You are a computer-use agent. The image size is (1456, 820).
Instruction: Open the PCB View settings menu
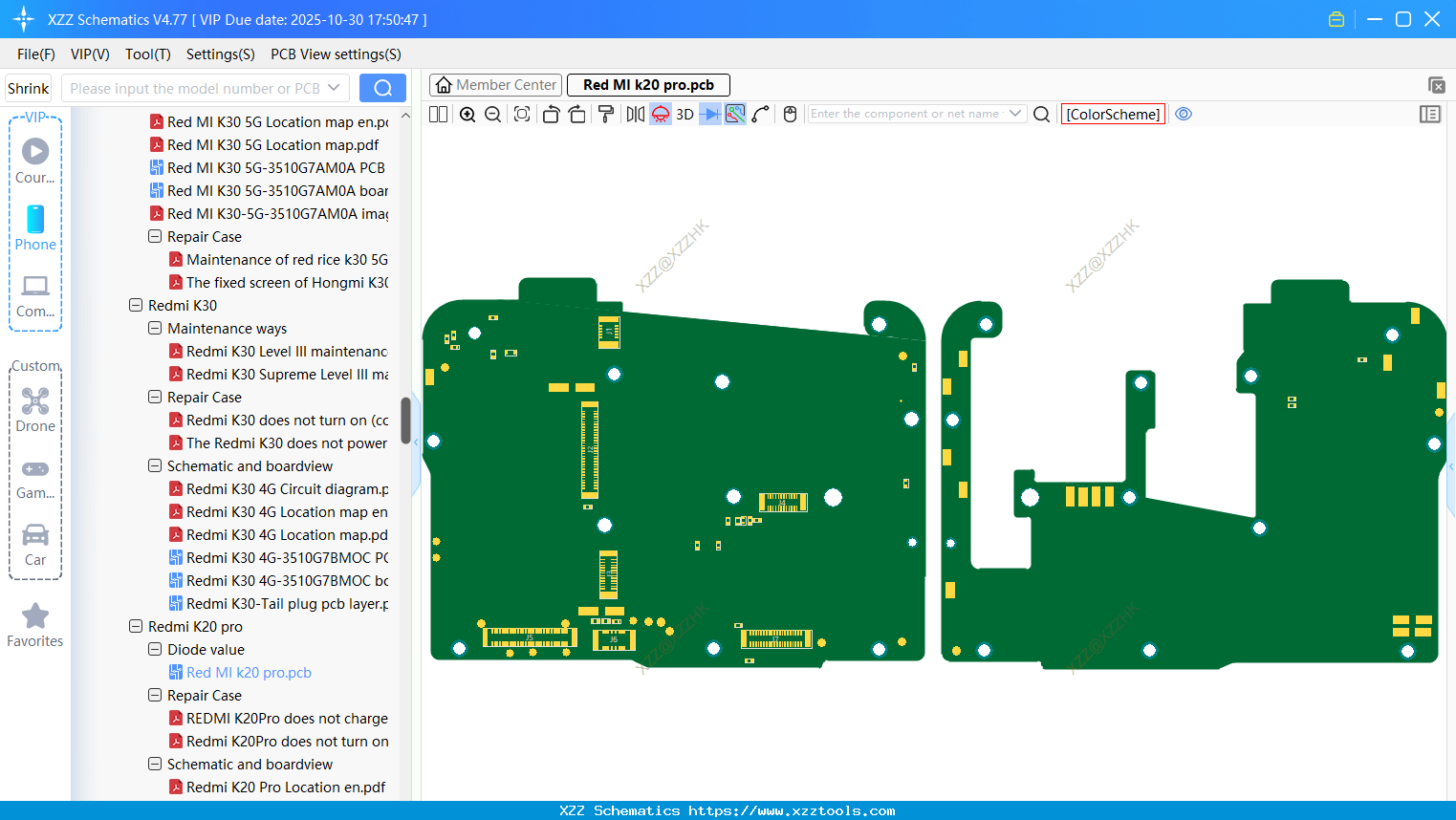[x=336, y=54]
